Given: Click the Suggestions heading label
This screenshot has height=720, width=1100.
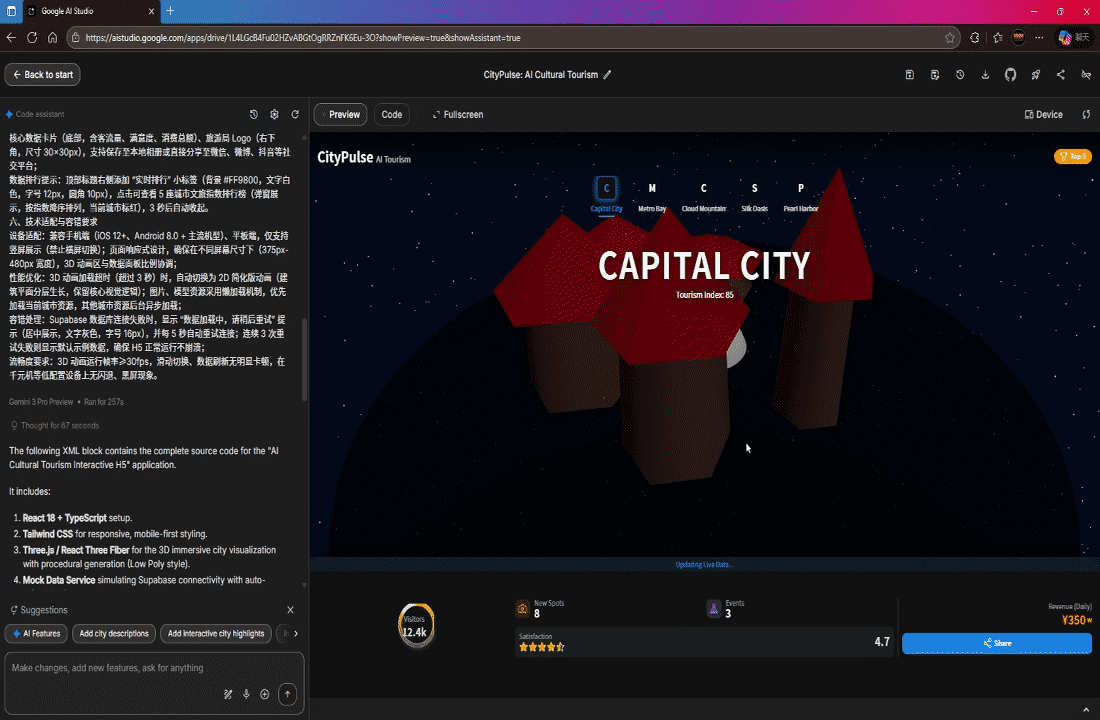Looking at the screenshot, I should tap(43, 610).
